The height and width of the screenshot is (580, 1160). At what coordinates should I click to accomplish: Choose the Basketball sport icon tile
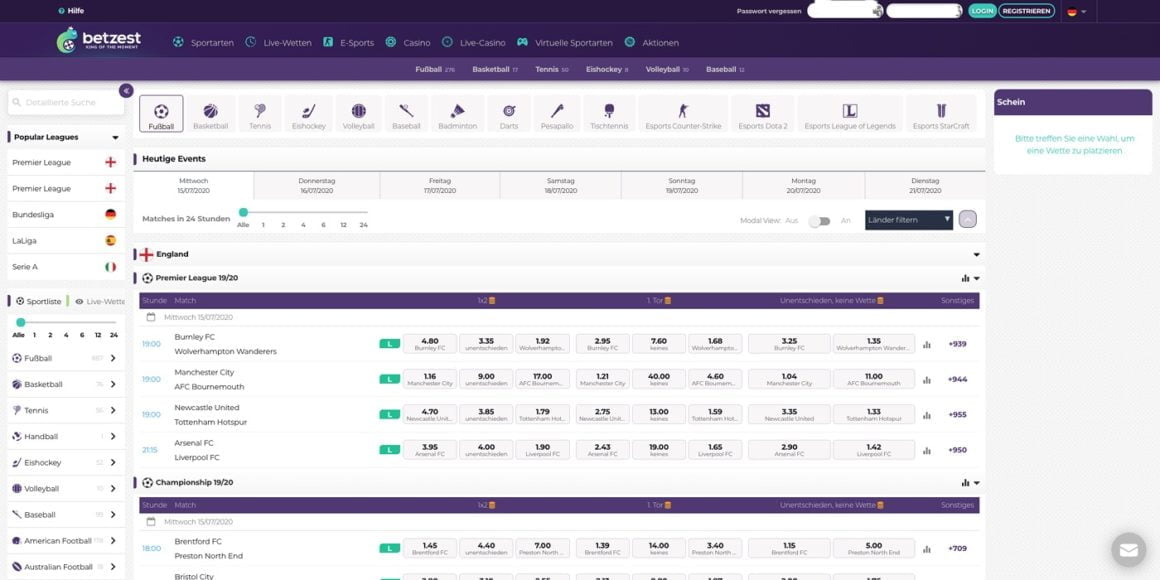pyautogui.click(x=211, y=114)
